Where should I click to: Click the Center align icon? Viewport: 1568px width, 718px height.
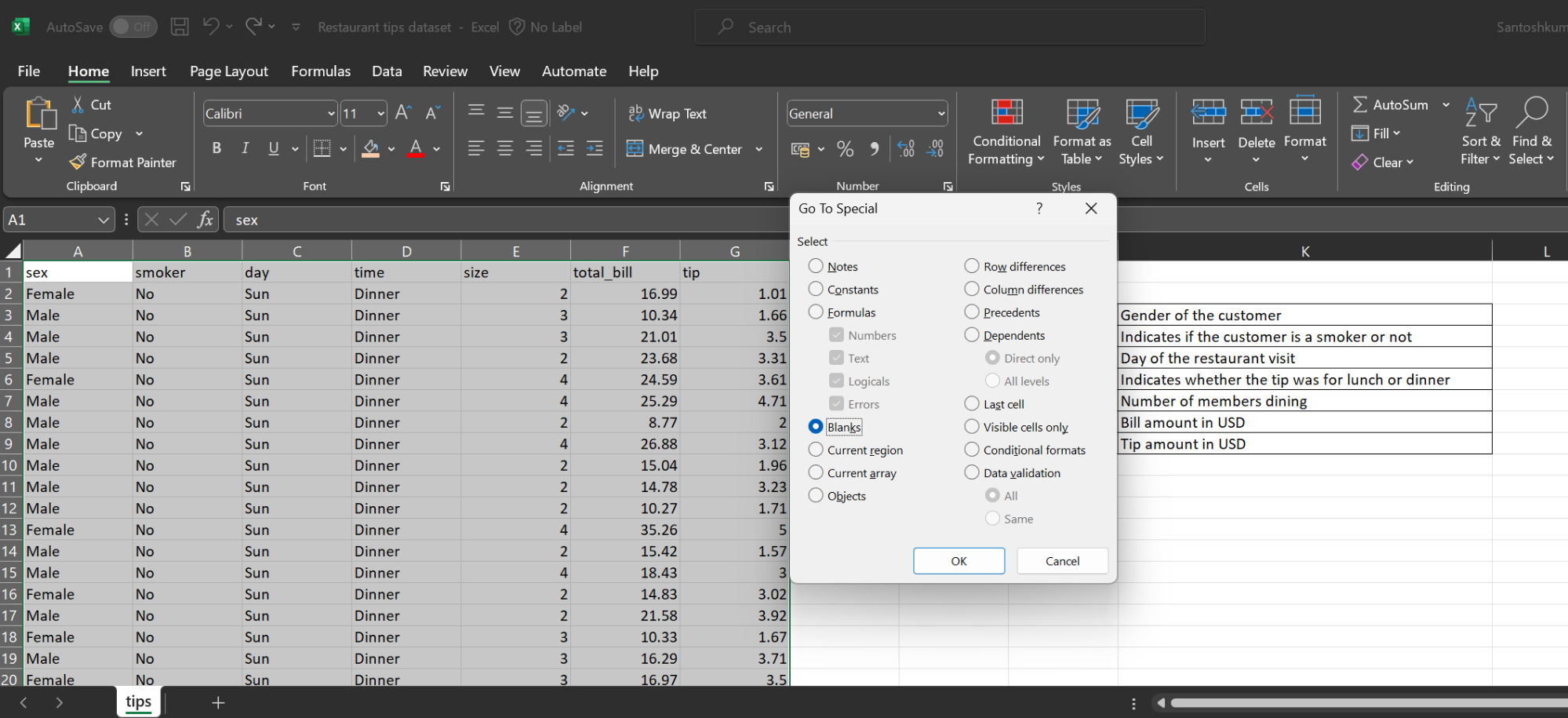tap(504, 148)
